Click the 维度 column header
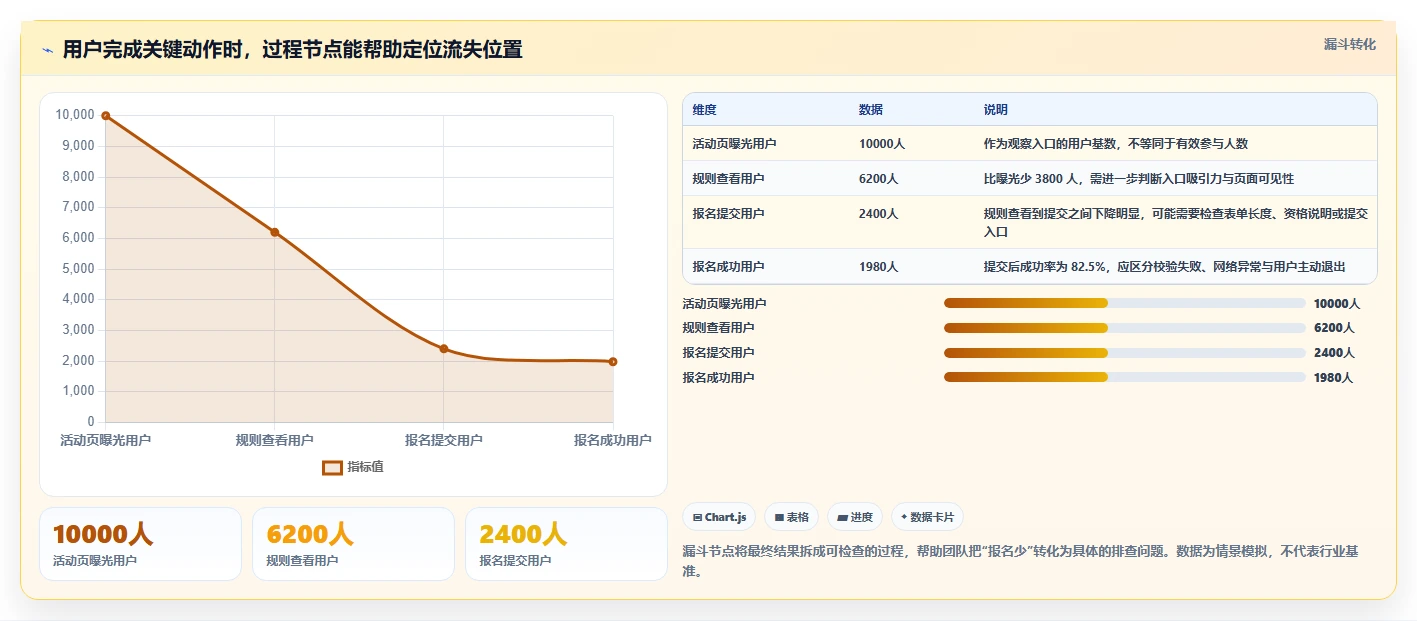1417x621 pixels. tap(705, 110)
